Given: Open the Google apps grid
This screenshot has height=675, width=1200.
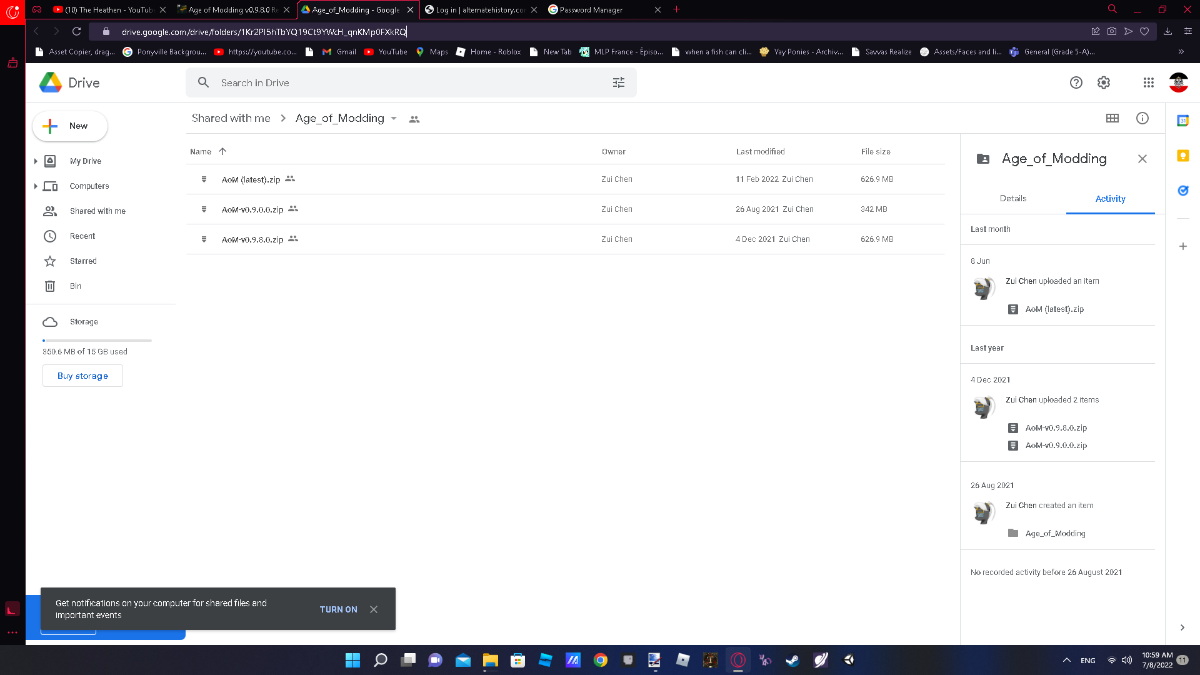Looking at the screenshot, I should [x=1148, y=83].
